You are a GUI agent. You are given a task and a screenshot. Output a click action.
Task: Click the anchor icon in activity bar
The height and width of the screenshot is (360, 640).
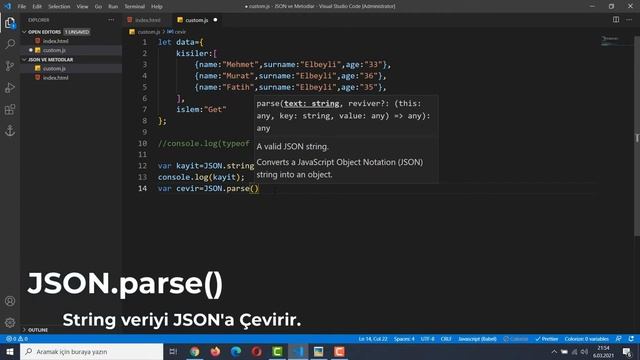(x=10, y=131)
